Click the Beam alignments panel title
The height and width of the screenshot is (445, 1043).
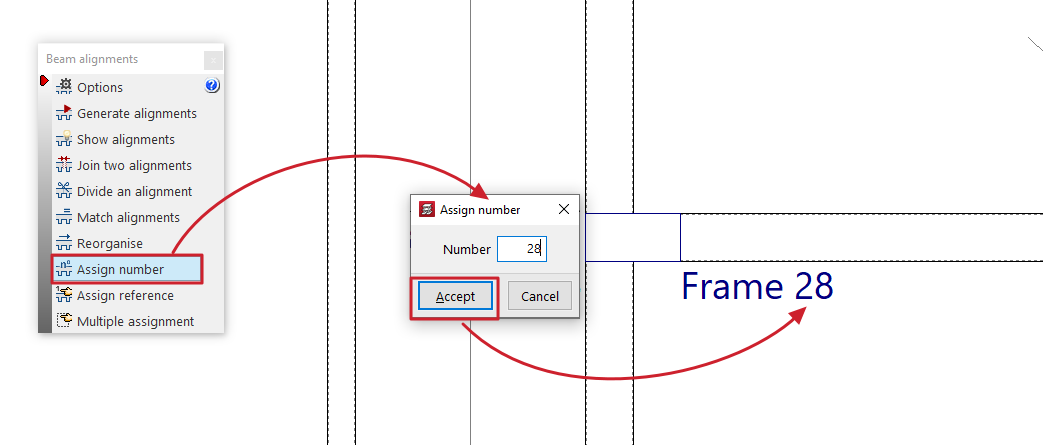[x=92, y=59]
